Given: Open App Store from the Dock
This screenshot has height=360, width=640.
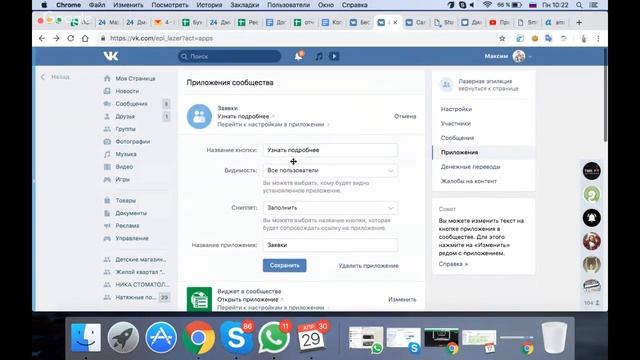Looking at the screenshot, I should (x=161, y=338).
